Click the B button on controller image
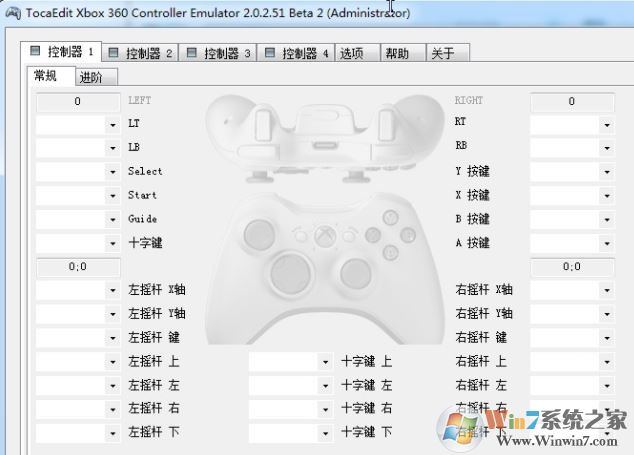The width and height of the screenshot is (634, 455). [x=408, y=235]
